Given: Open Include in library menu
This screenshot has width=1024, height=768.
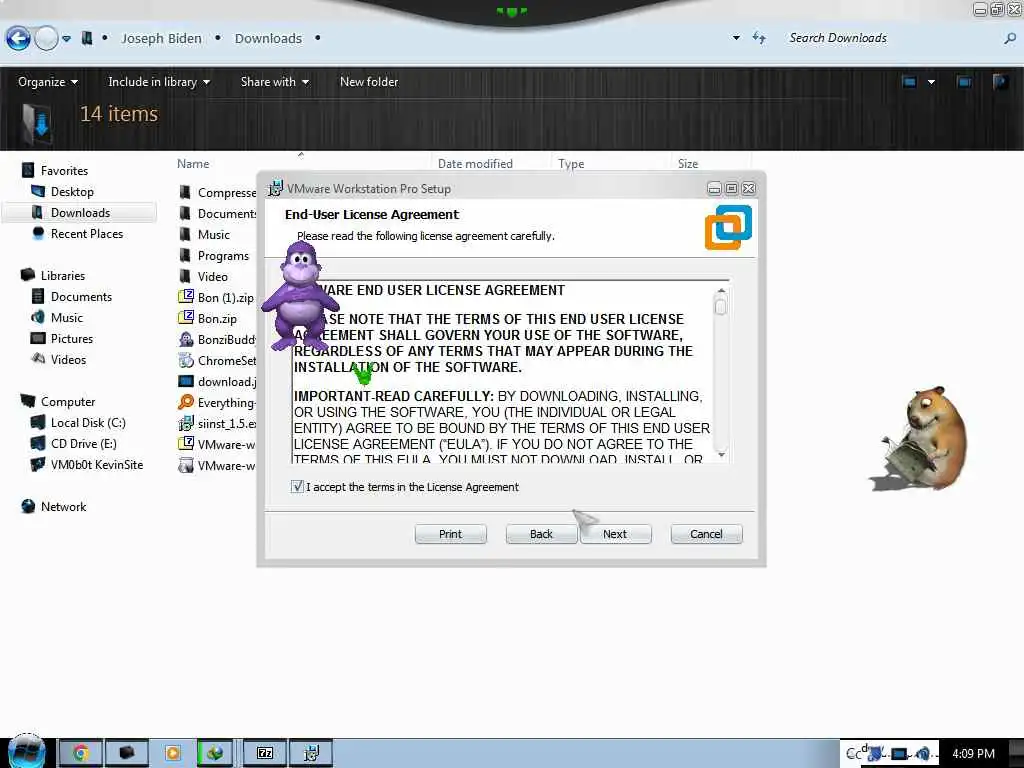Looking at the screenshot, I should 159,82.
